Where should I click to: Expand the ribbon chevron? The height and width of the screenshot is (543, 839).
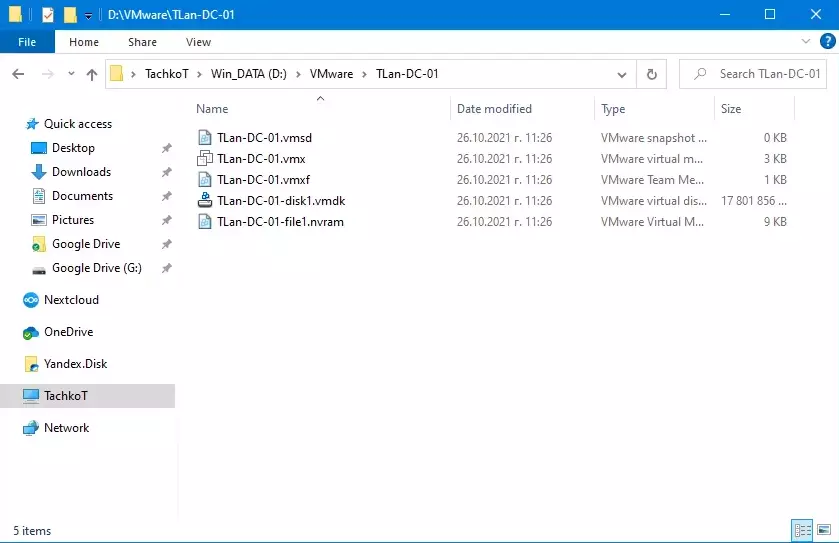tap(806, 41)
